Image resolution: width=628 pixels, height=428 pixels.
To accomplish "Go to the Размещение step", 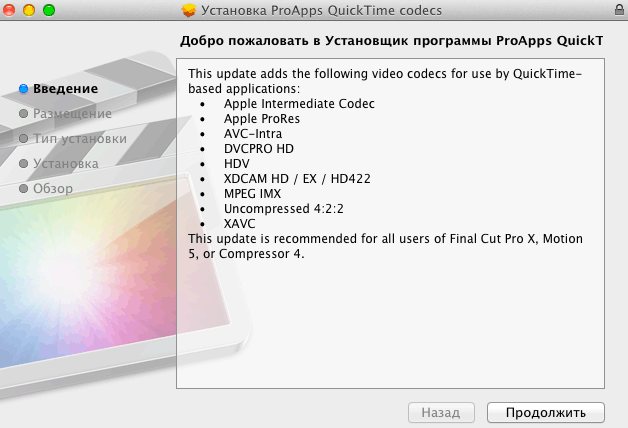I will click(72, 114).
